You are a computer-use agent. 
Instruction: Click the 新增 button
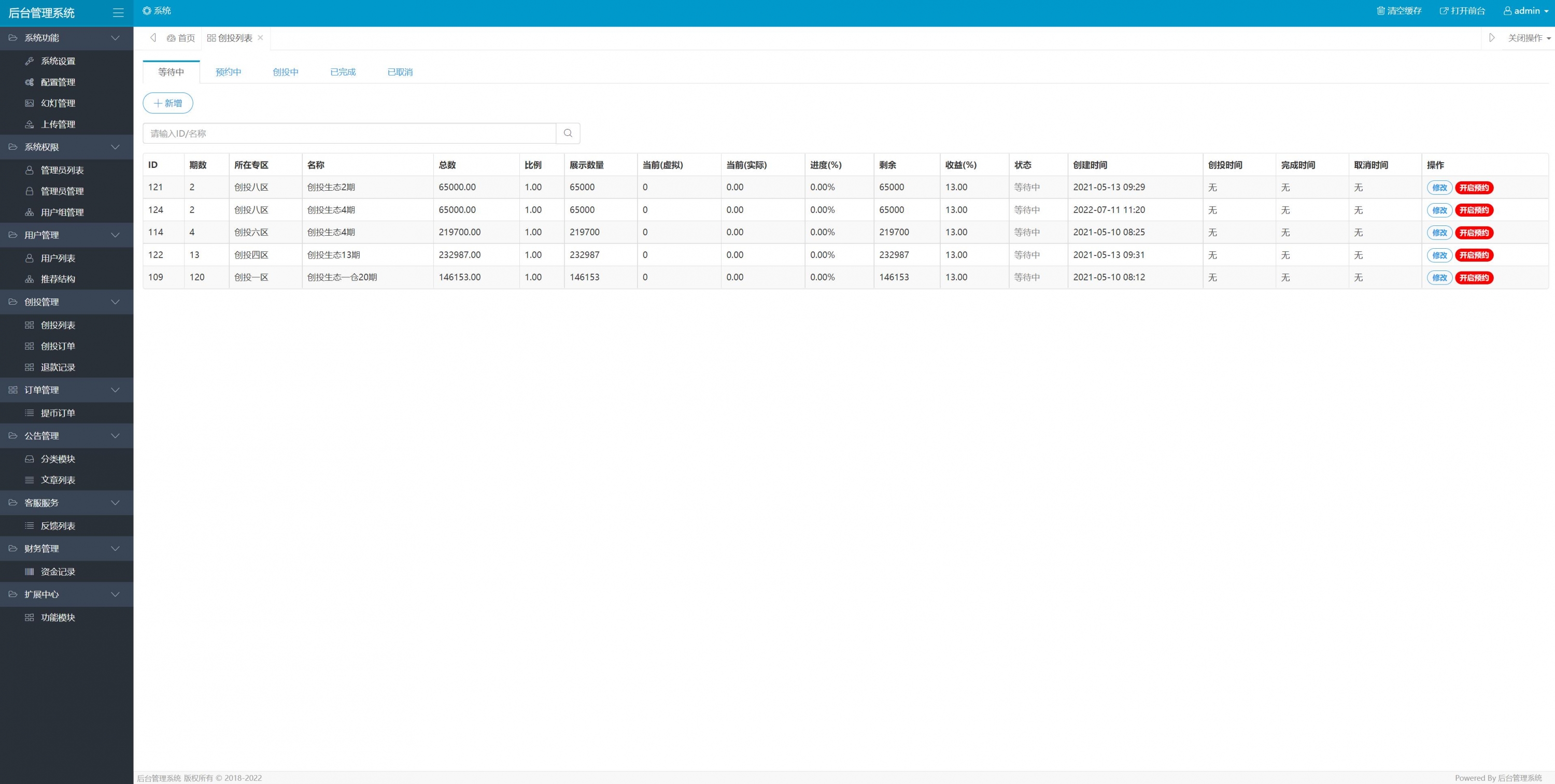168,103
